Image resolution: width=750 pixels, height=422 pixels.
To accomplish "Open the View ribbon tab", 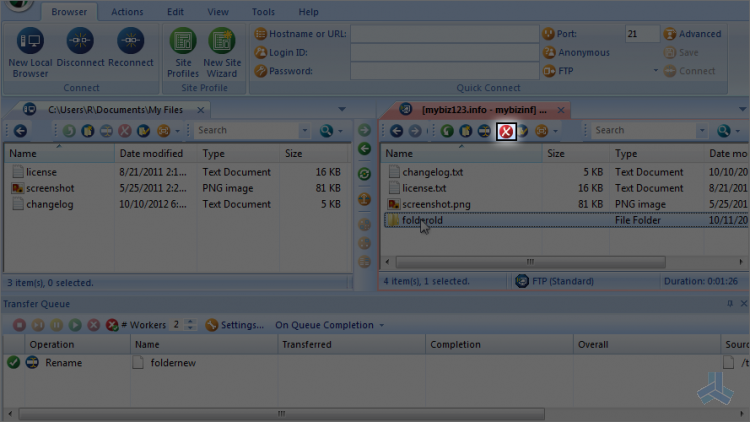I will pos(218,12).
